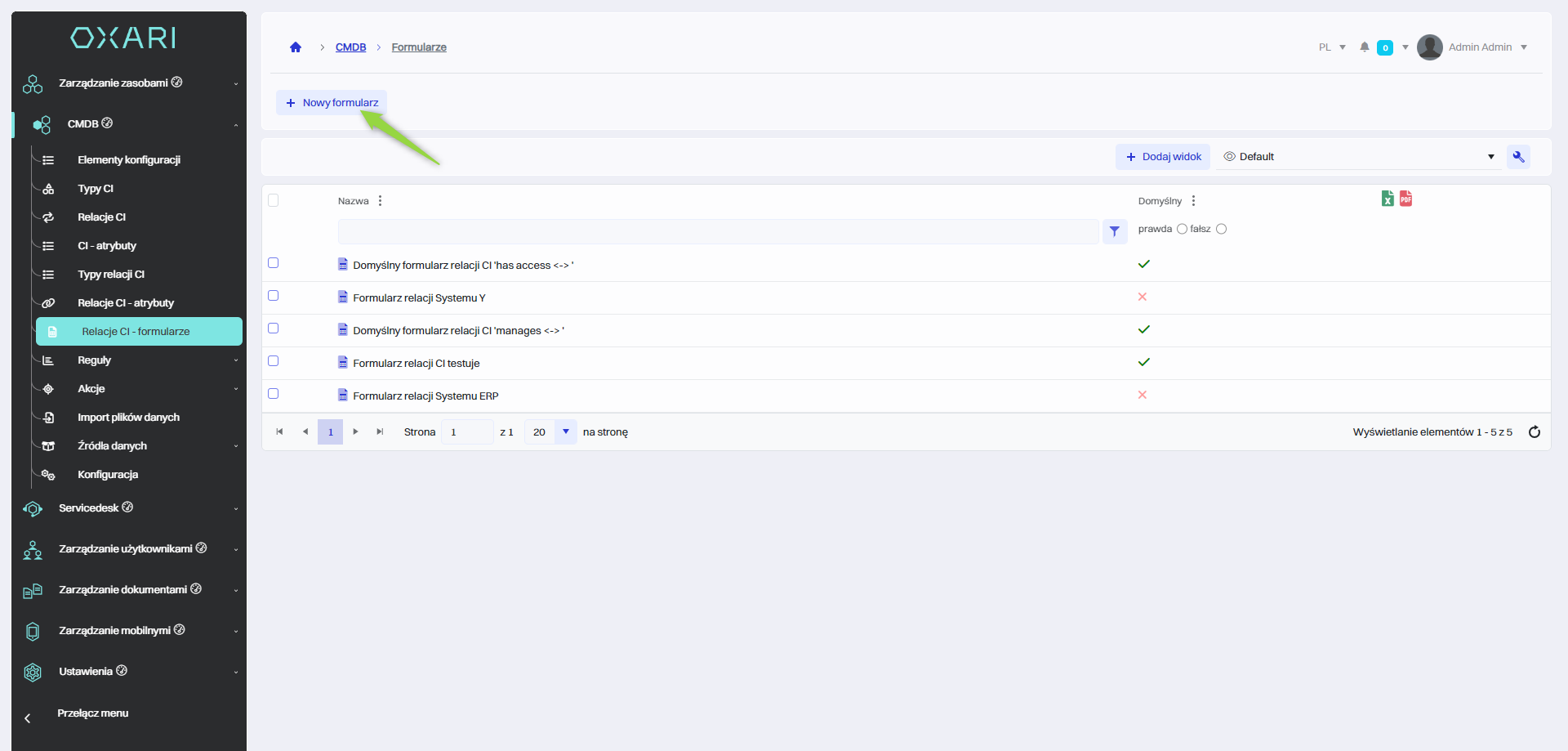Export table to PDF icon
Viewport: 1568px width, 751px height.
click(x=1405, y=199)
